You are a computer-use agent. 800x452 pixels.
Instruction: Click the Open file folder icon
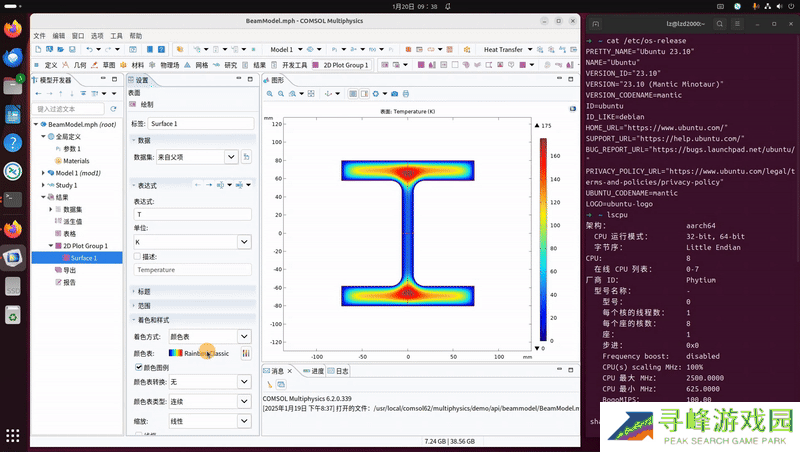[x=61, y=49]
